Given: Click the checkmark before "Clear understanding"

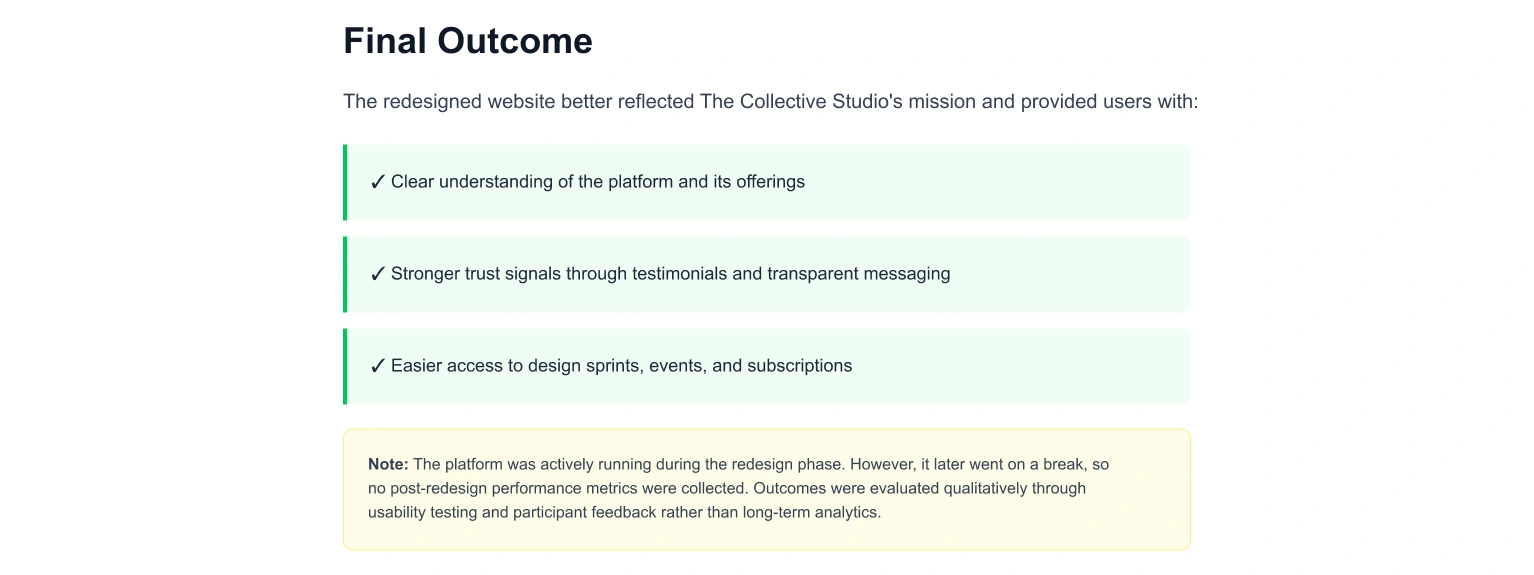Looking at the screenshot, I should 378,182.
